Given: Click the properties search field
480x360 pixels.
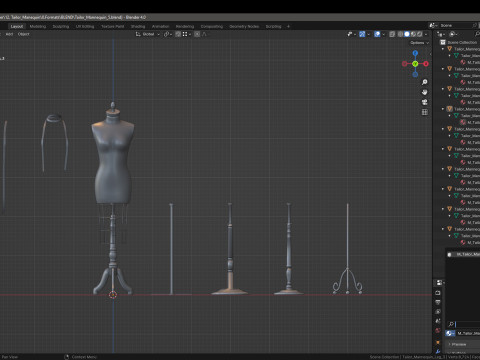Looking at the screenshot, I should coord(463,324).
